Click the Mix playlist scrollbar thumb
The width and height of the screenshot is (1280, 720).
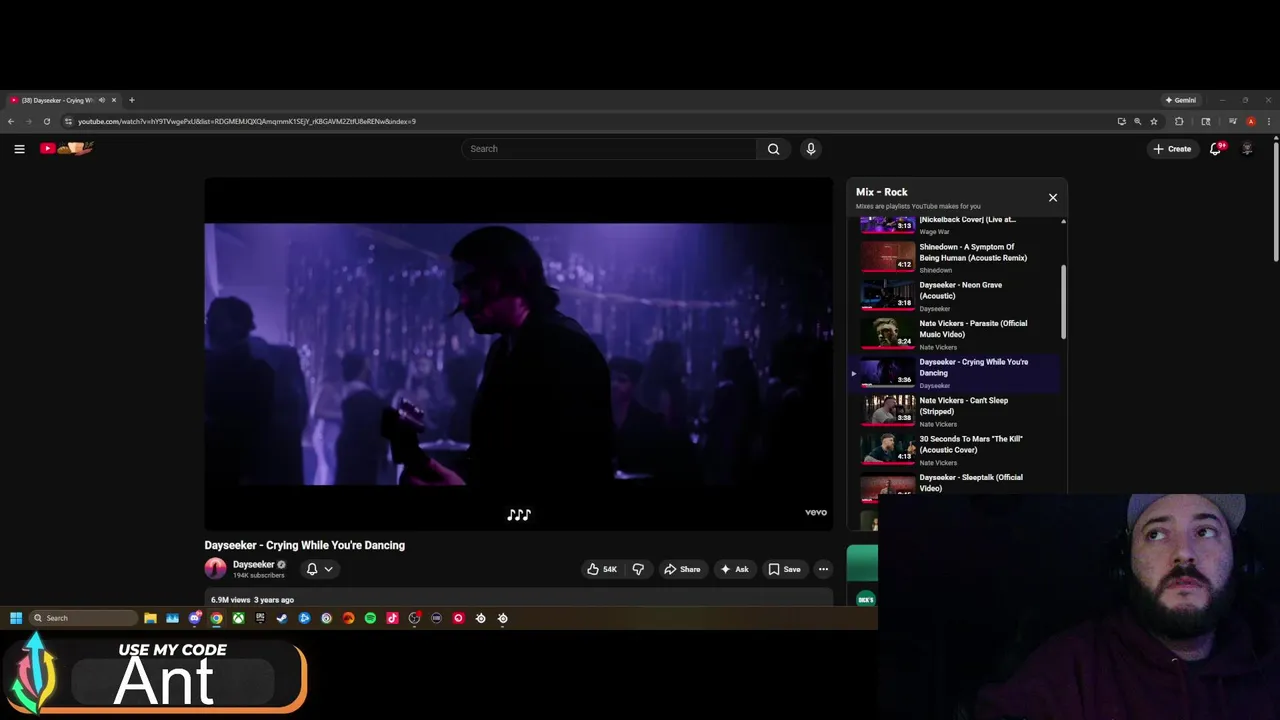click(x=1063, y=302)
